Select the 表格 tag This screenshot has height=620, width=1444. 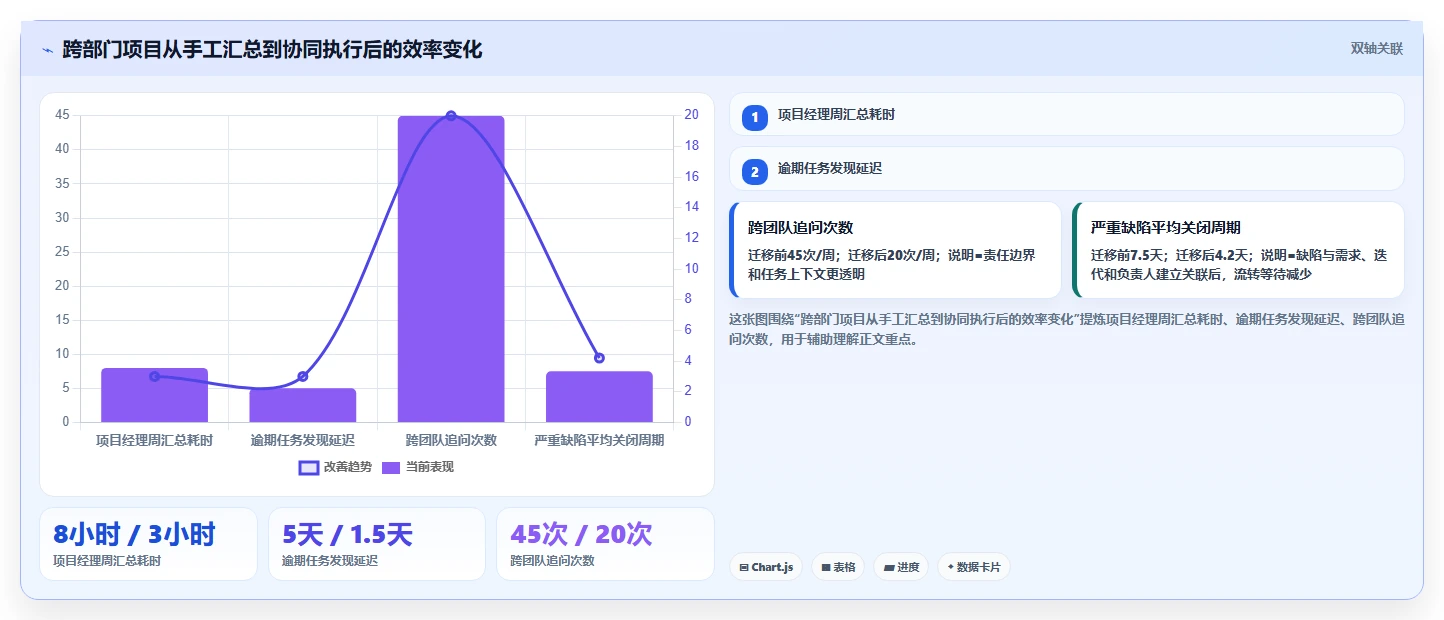click(x=838, y=567)
